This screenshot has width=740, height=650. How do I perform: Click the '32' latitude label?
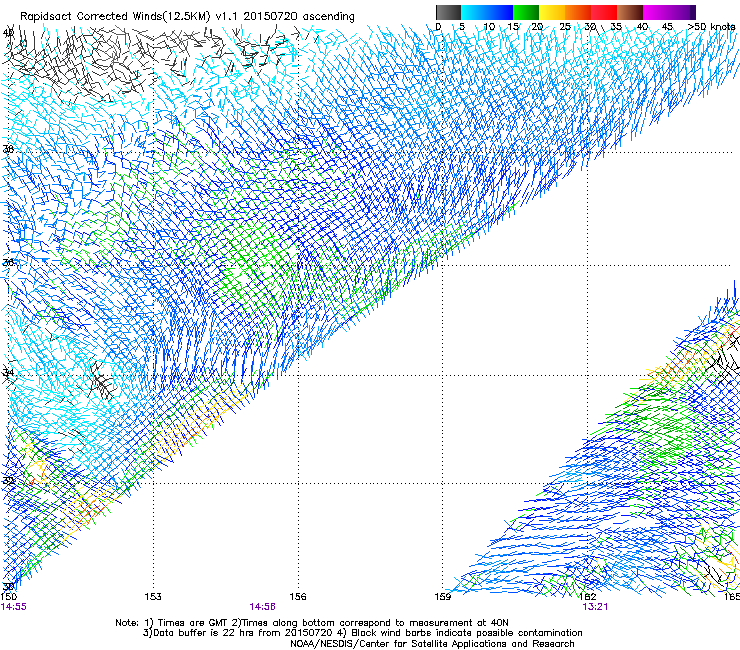(x=8, y=481)
